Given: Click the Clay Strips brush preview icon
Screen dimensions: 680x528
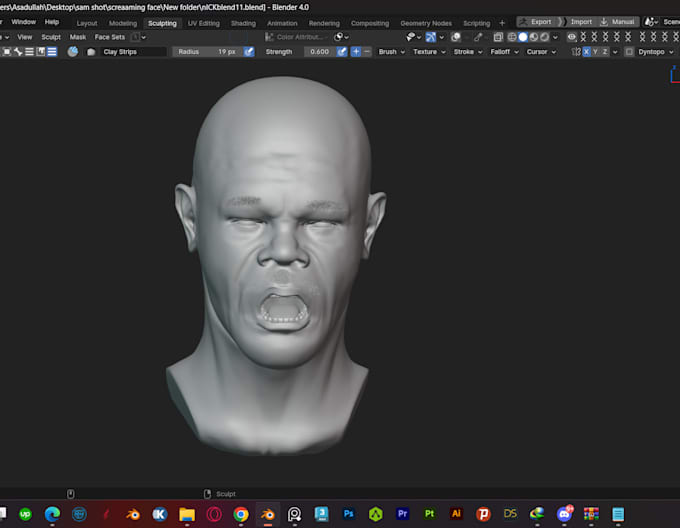Looking at the screenshot, I should (x=73, y=52).
